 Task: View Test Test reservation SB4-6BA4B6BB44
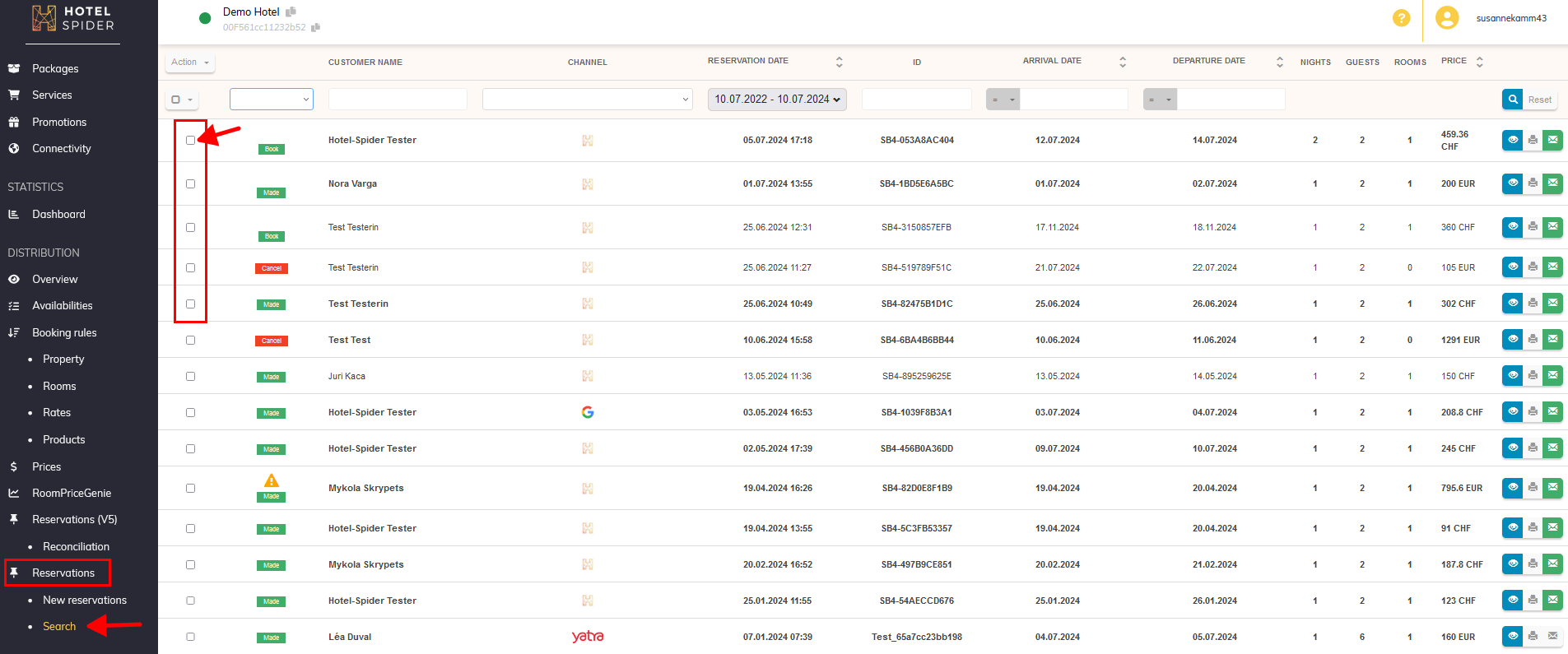click(1512, 340)
